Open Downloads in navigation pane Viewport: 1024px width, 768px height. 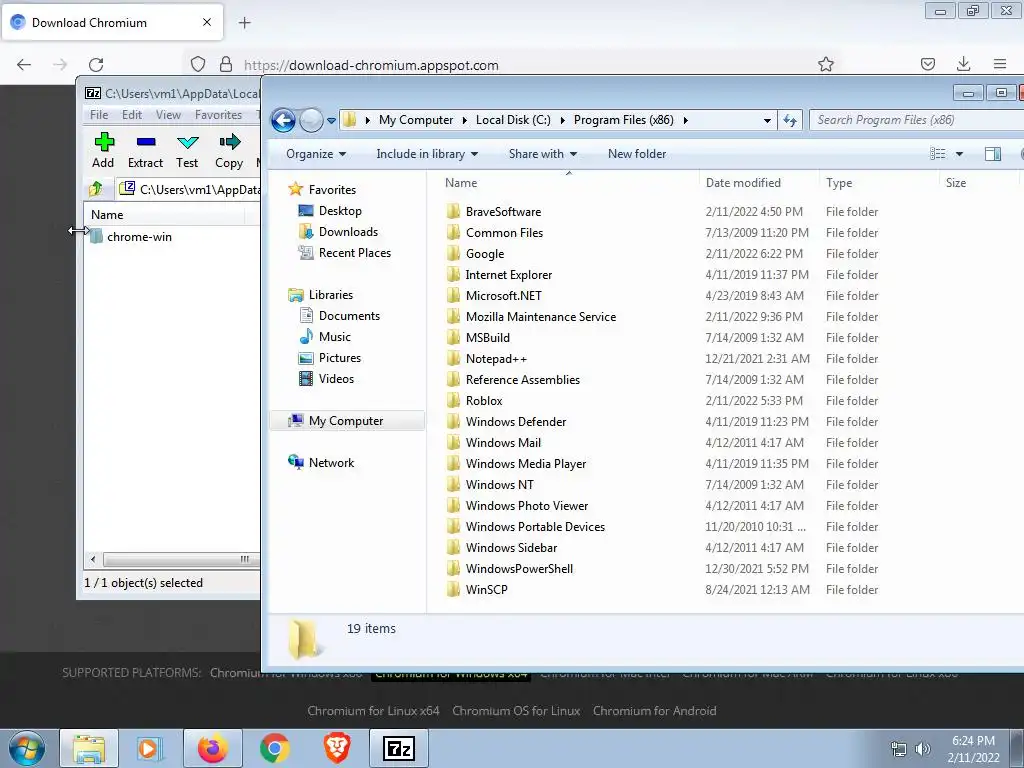[x=338, y=232]
